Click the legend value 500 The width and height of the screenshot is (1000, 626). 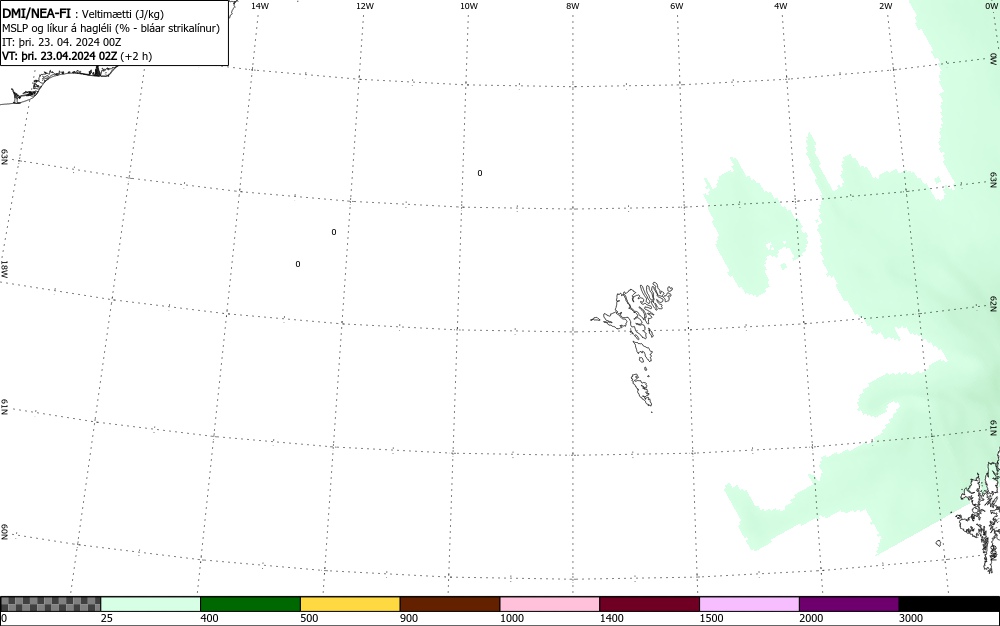pos(309,618)
